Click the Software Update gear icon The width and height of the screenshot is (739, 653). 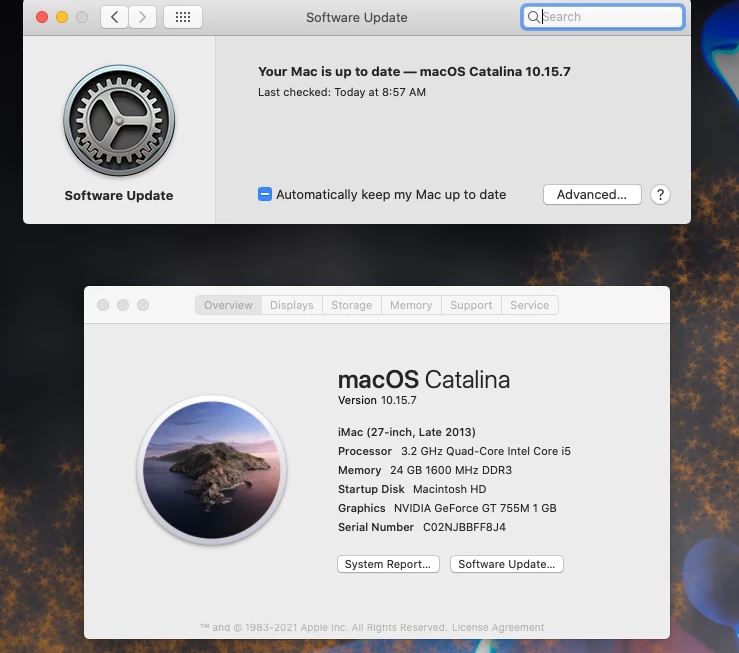click(x=119, y=121)
